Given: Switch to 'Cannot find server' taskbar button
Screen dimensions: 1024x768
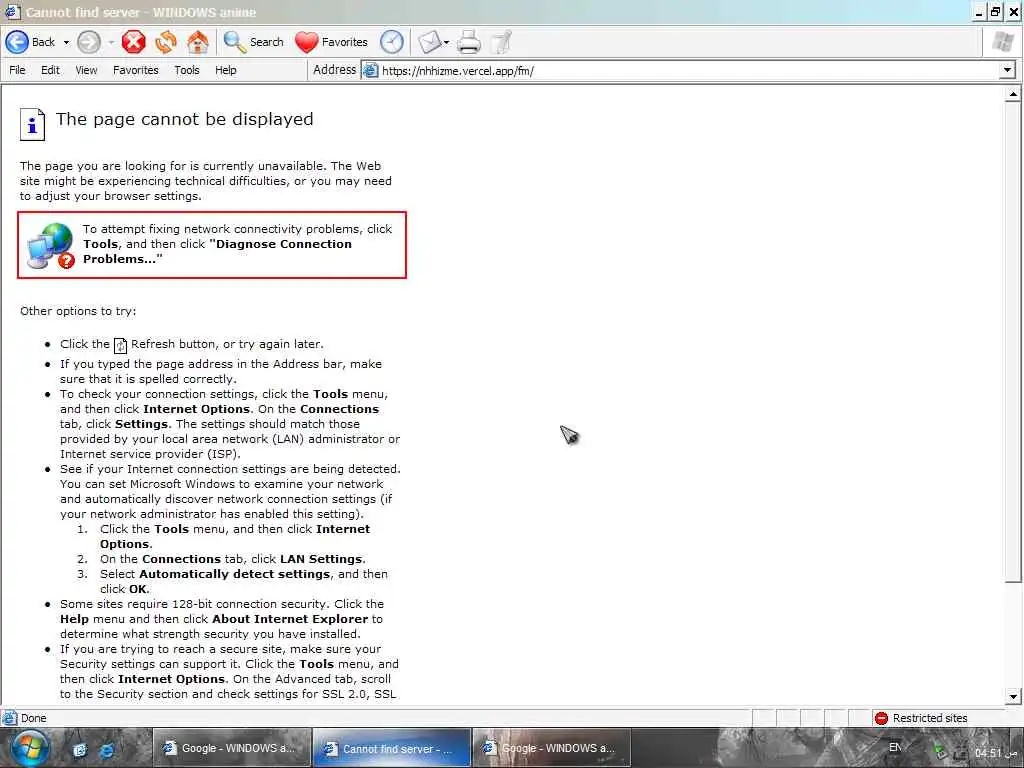Looking at the screenshot, I should [x=392, y=748].
